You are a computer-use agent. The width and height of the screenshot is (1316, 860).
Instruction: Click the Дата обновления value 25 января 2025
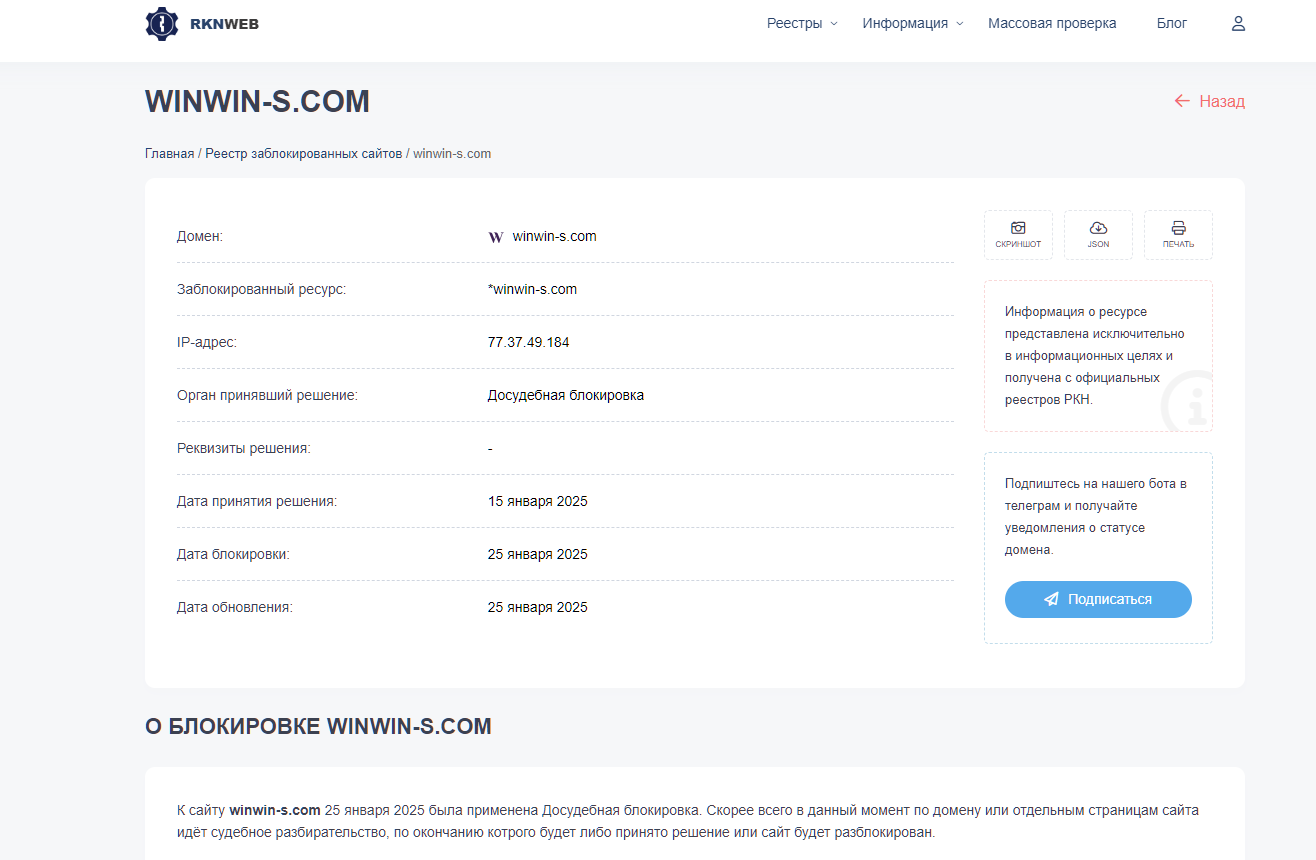point(538,607)
